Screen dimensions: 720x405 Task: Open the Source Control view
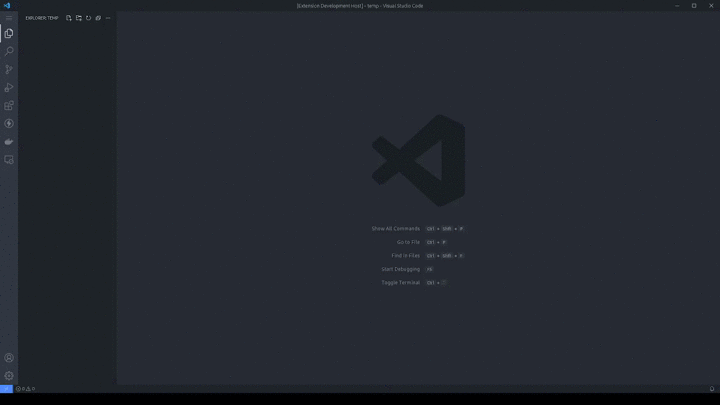coord(9,69)
